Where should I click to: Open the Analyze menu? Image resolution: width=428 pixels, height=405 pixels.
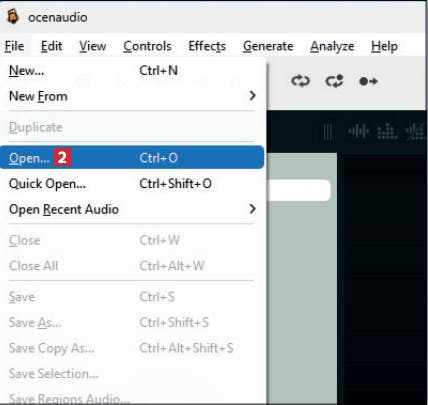[x=332, y=46]
